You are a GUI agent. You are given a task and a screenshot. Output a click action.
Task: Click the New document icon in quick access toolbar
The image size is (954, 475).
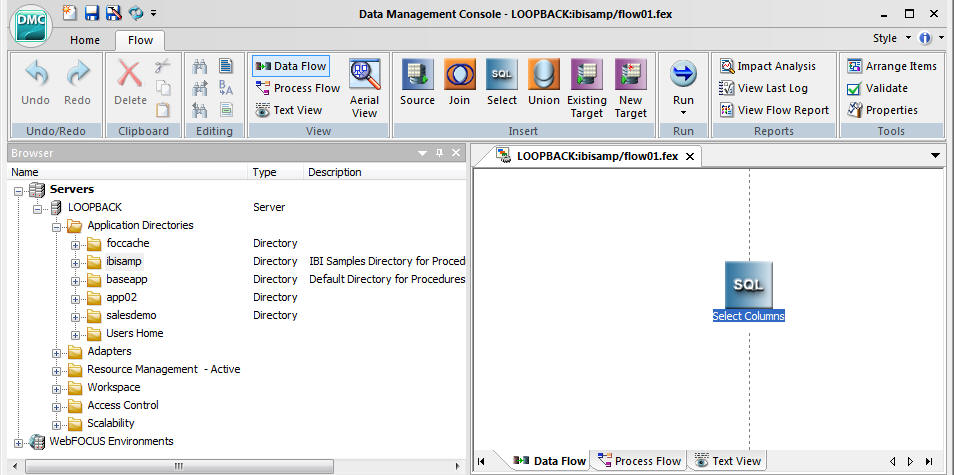pyautogui.click(x=70, y=13)
